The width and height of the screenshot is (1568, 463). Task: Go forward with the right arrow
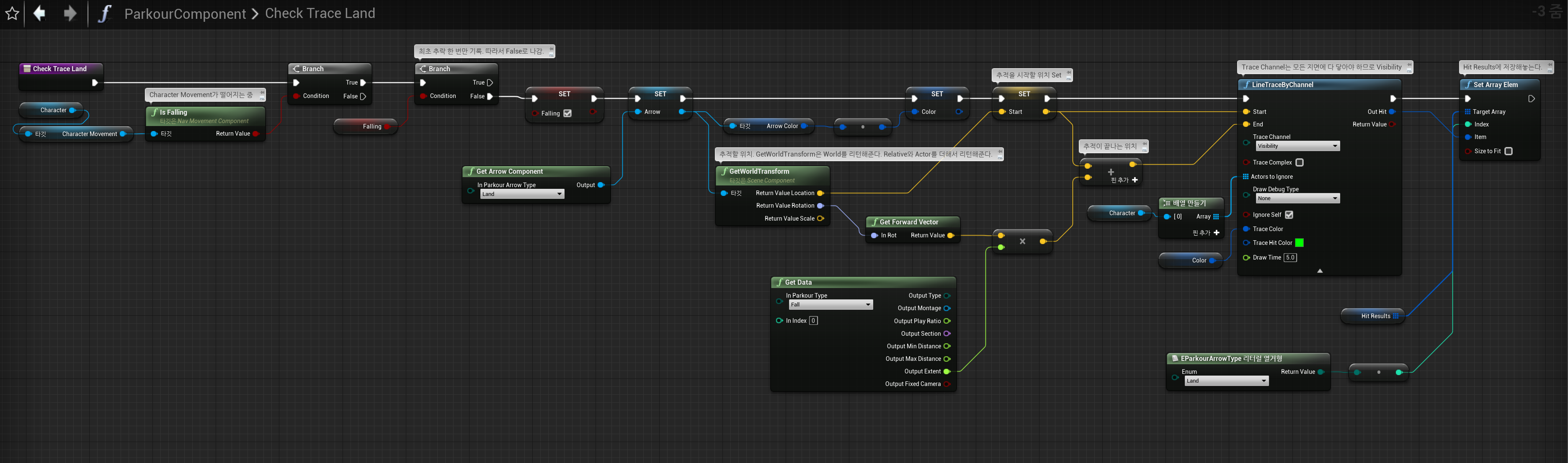(70, 13)
